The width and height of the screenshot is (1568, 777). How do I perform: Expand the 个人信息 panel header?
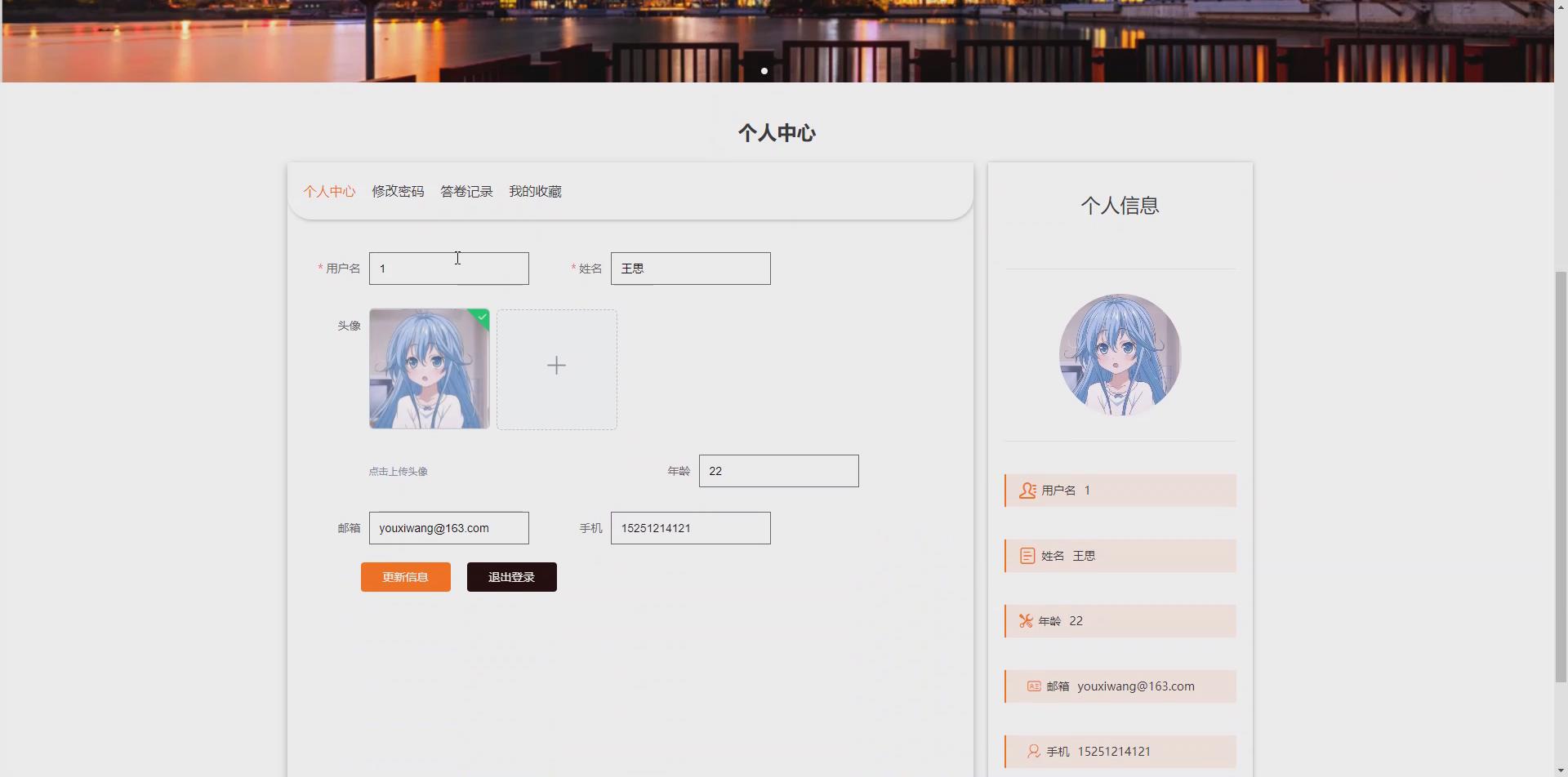[1120, 205]
